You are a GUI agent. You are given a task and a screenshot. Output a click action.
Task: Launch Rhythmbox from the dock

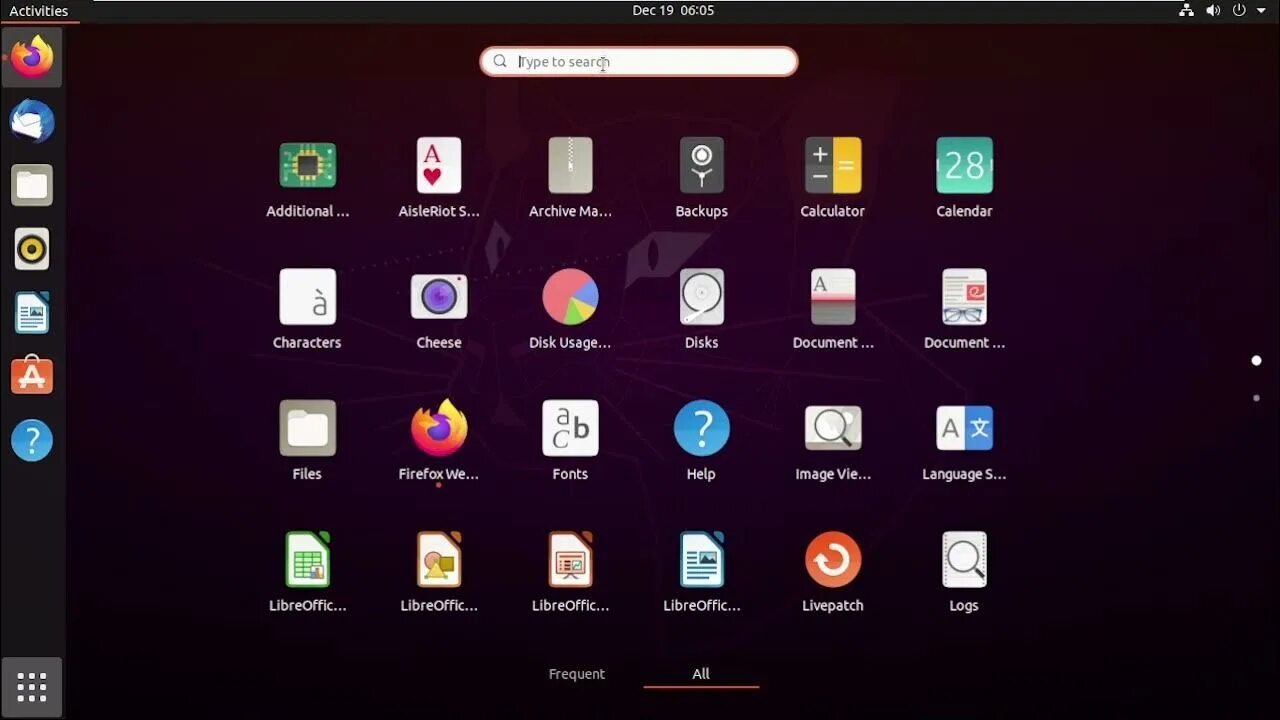(32, 249)
